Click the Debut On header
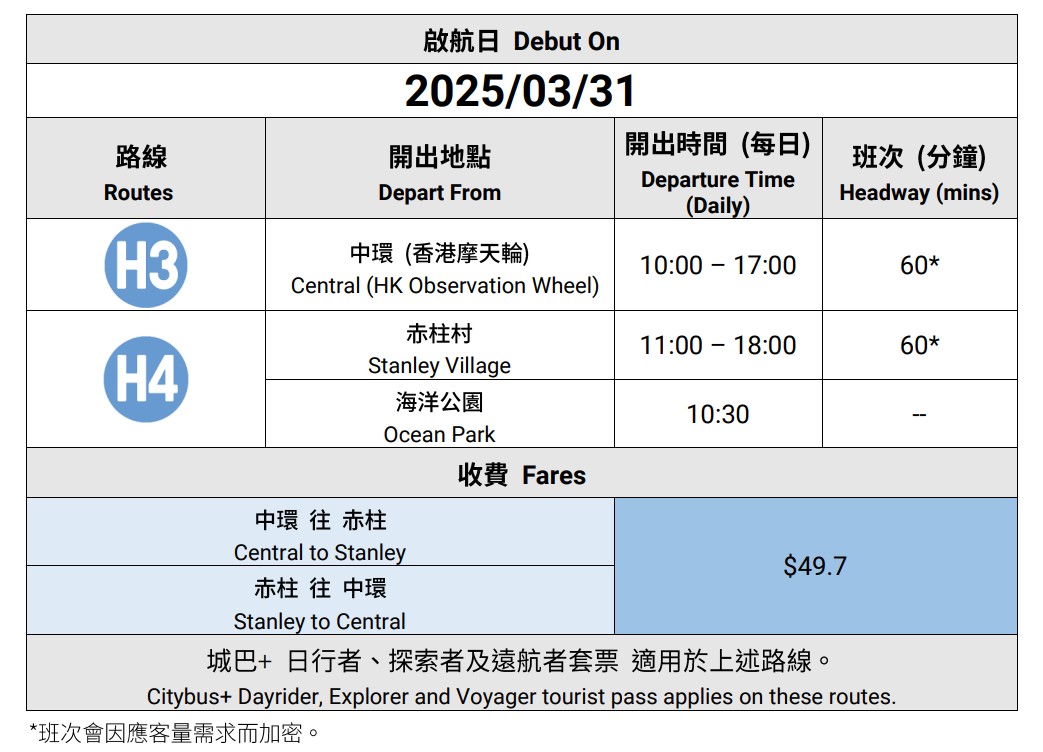The image size is (1043, 752). coord(521,41)
